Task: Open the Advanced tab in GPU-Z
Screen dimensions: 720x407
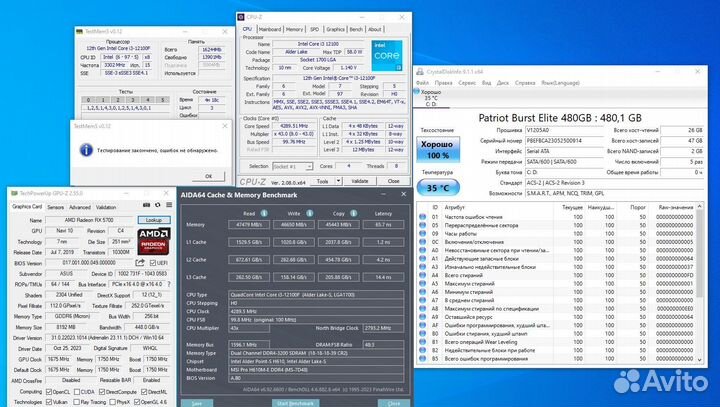Action: [x=80, y=207]
